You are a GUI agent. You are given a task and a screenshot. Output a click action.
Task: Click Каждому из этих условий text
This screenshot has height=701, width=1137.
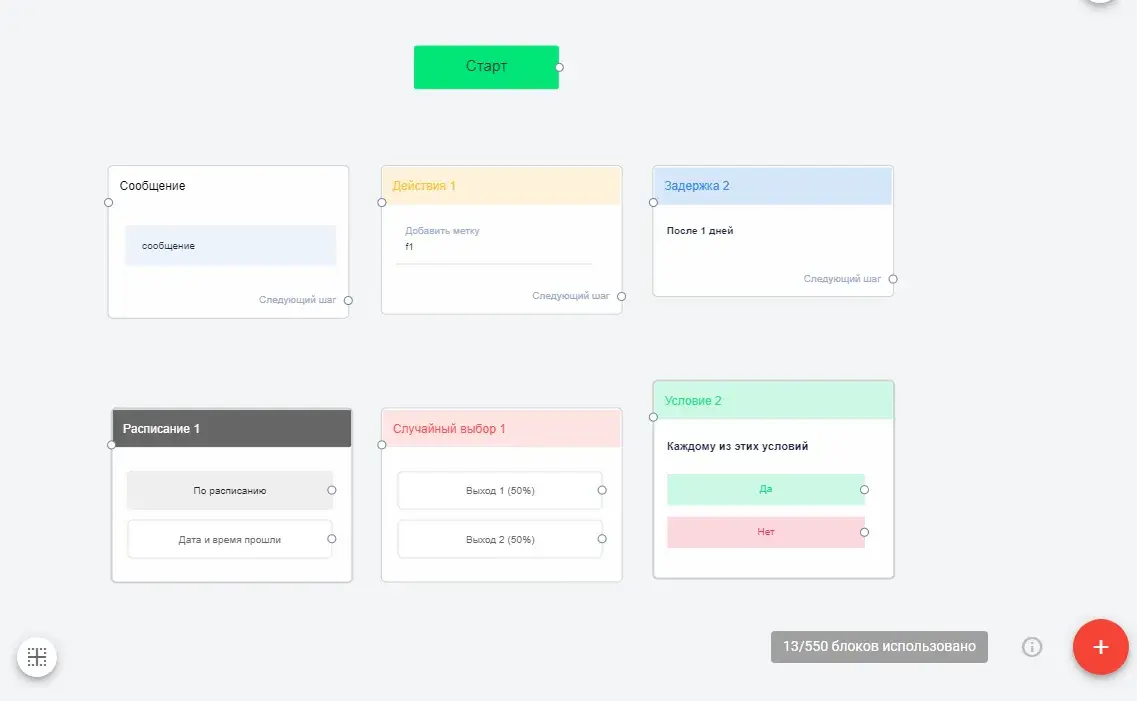(737, 447)
